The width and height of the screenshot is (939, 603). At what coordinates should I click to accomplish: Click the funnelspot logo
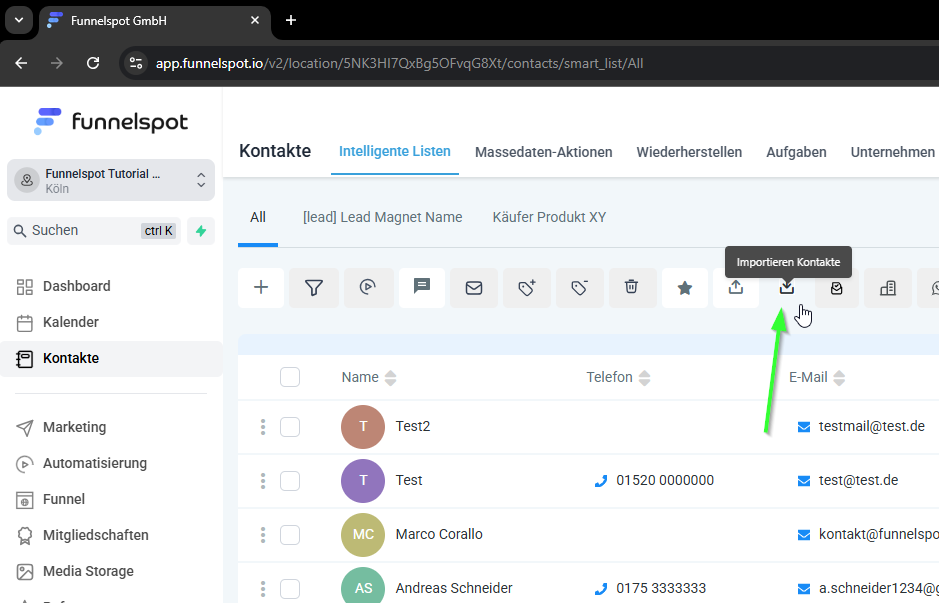click(x=111, y=122)
